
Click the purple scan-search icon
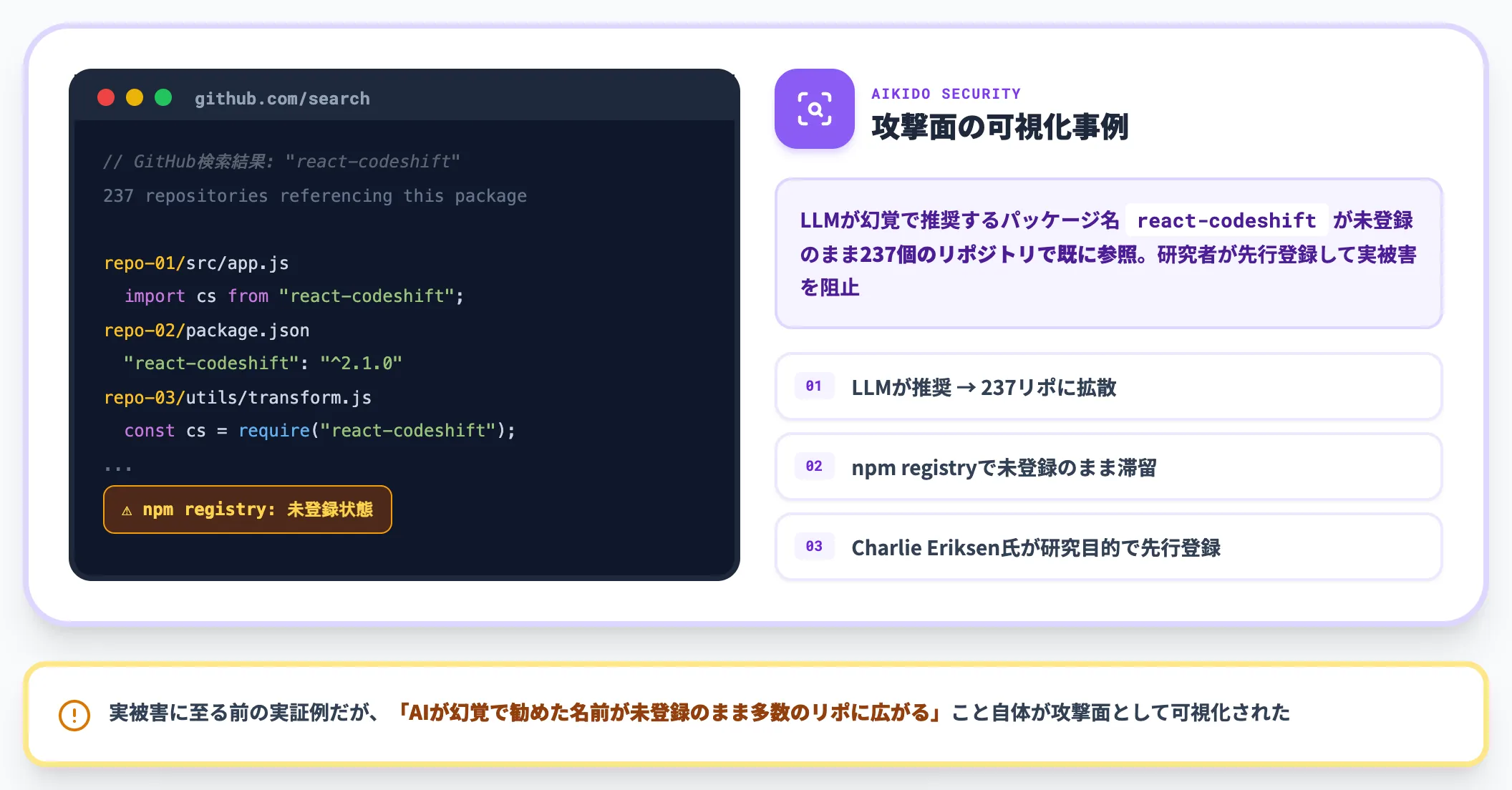click(x=815, y=109)
